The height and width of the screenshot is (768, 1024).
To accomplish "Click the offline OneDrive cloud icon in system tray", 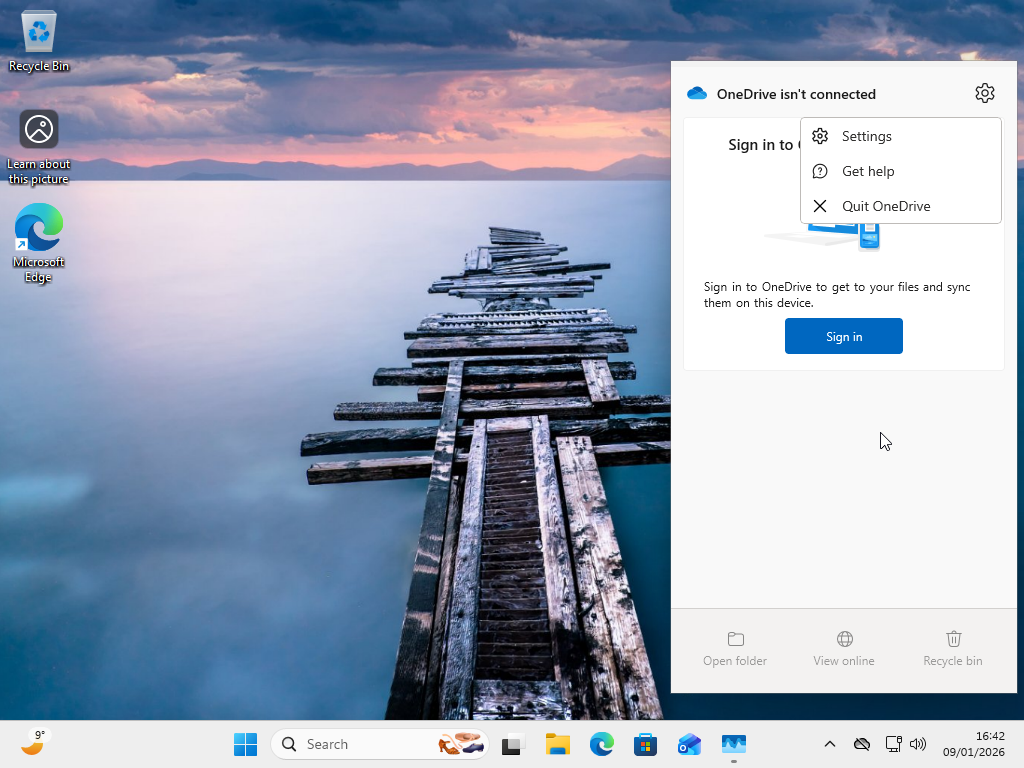I will (x=861, y=744).
